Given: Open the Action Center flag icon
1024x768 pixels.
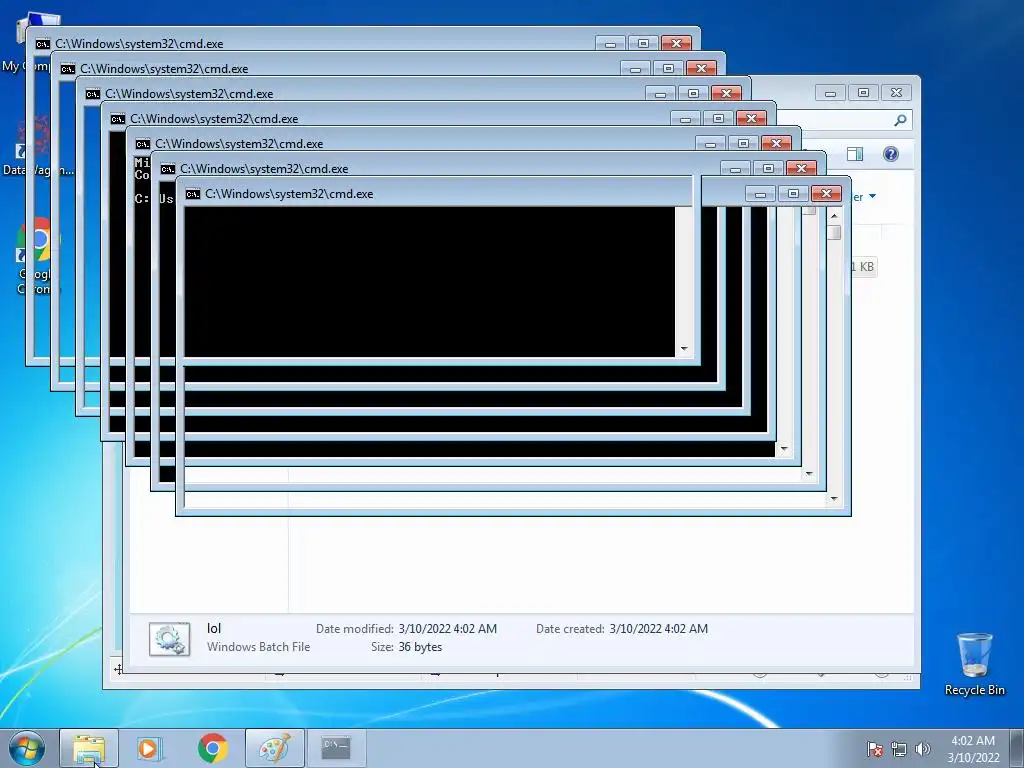Looking at the screenshot, I should click(x=874, y=748).
